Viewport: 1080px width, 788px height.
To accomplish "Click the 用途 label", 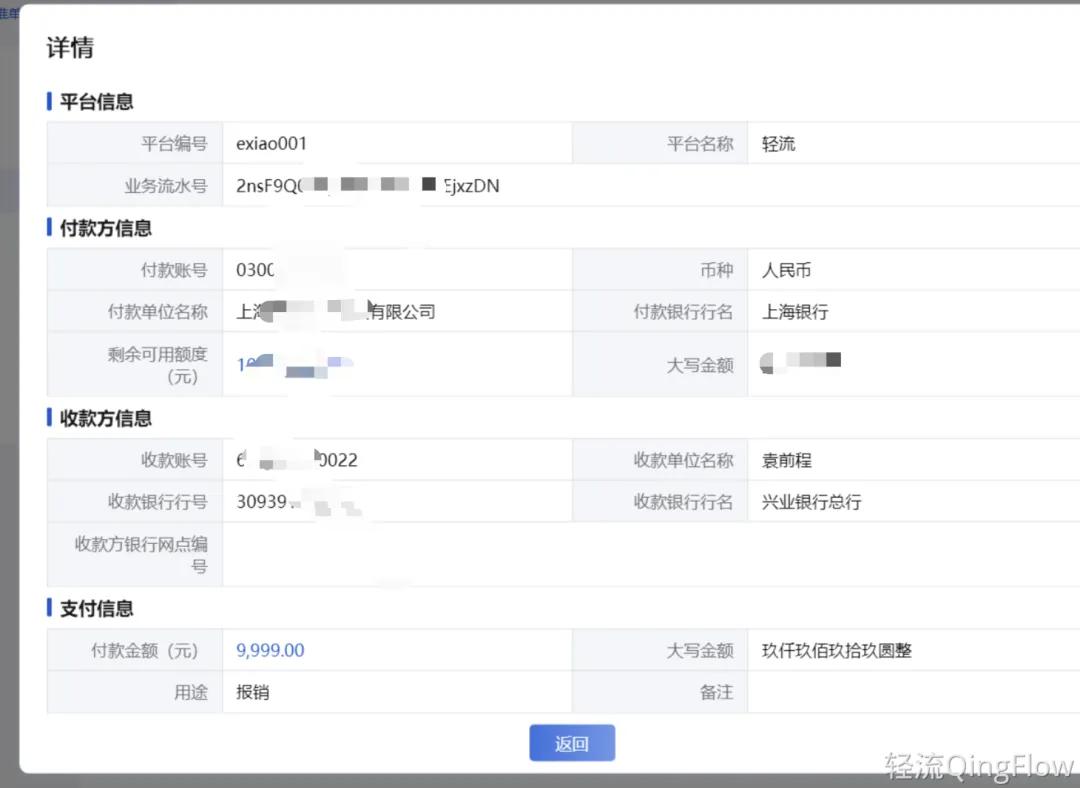I will (191, 692).
